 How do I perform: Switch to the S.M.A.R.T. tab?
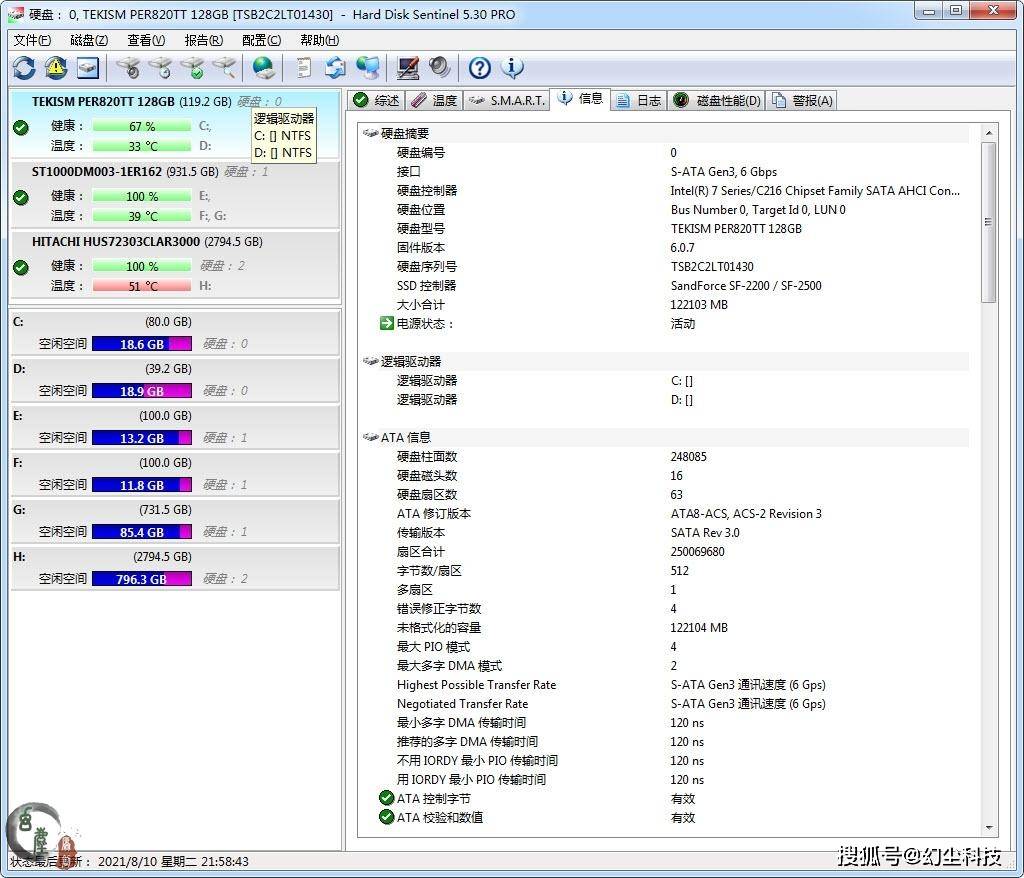509,100
